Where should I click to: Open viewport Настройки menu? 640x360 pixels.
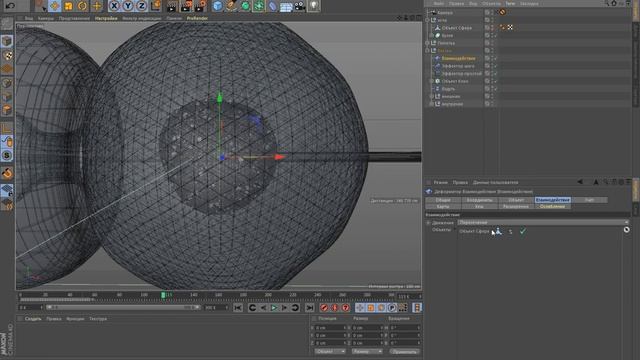[106, 18]
